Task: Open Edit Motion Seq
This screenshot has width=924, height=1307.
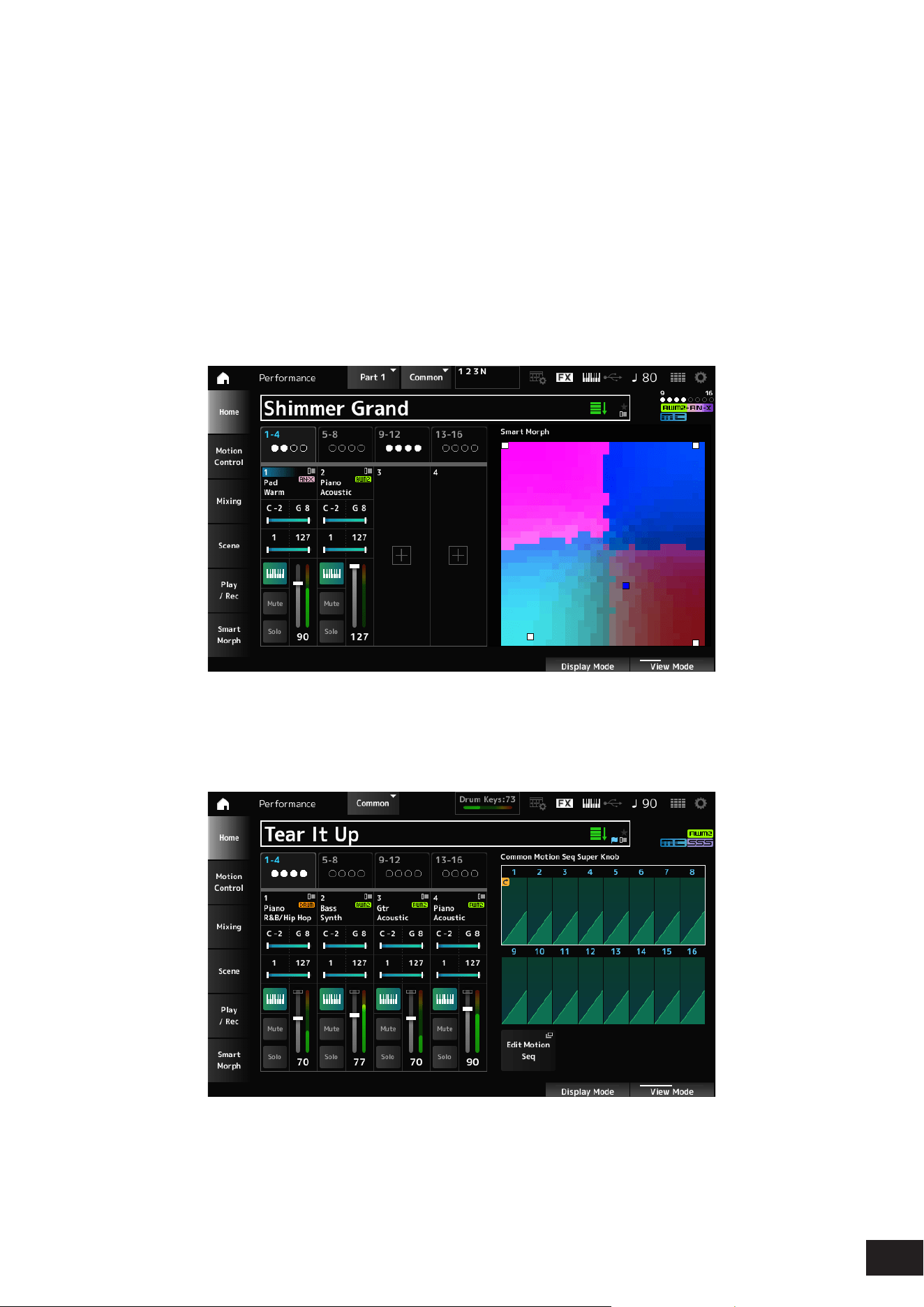Action: point(528,1050)
